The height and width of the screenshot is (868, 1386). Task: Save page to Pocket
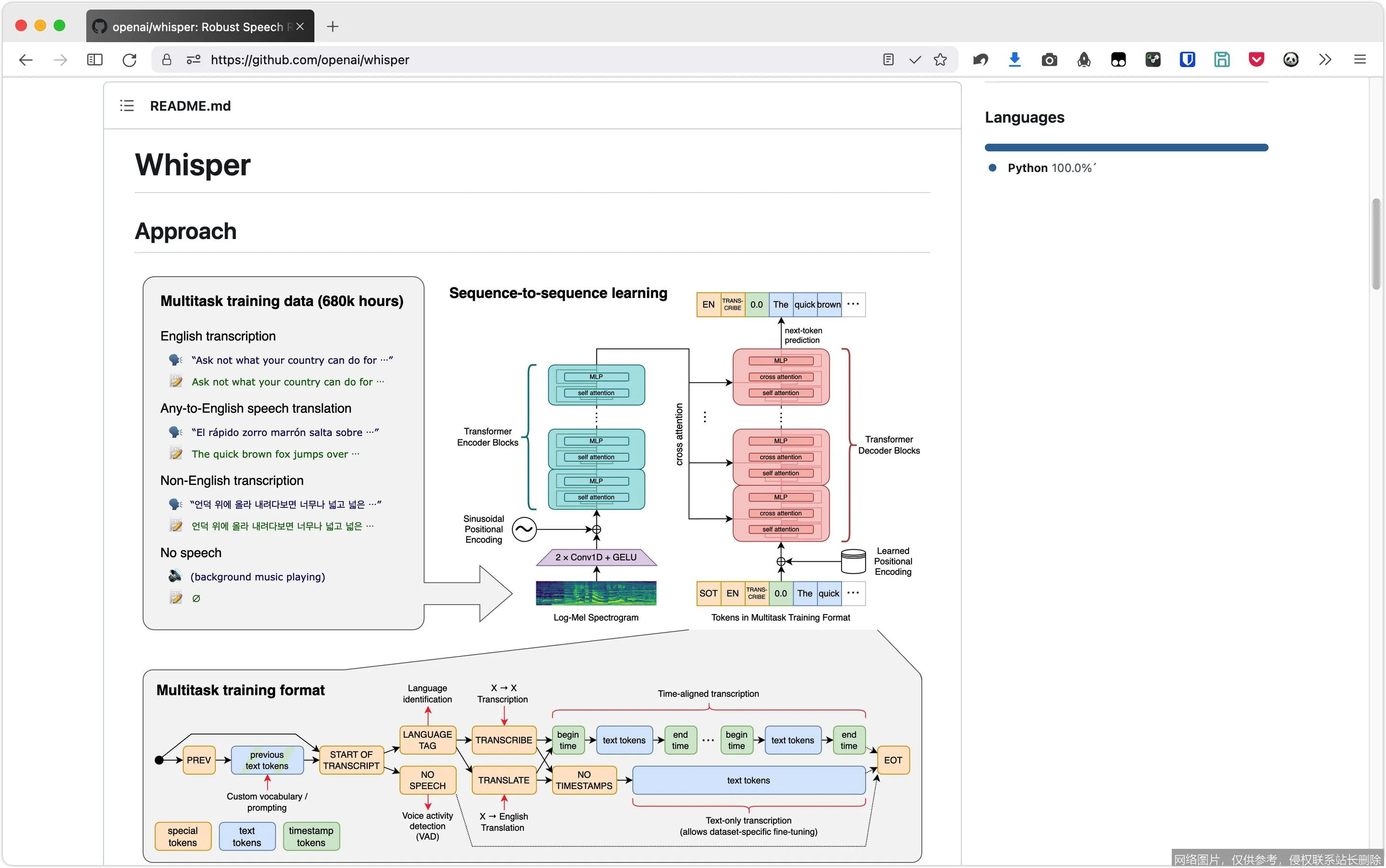(x=1256, y=60)
